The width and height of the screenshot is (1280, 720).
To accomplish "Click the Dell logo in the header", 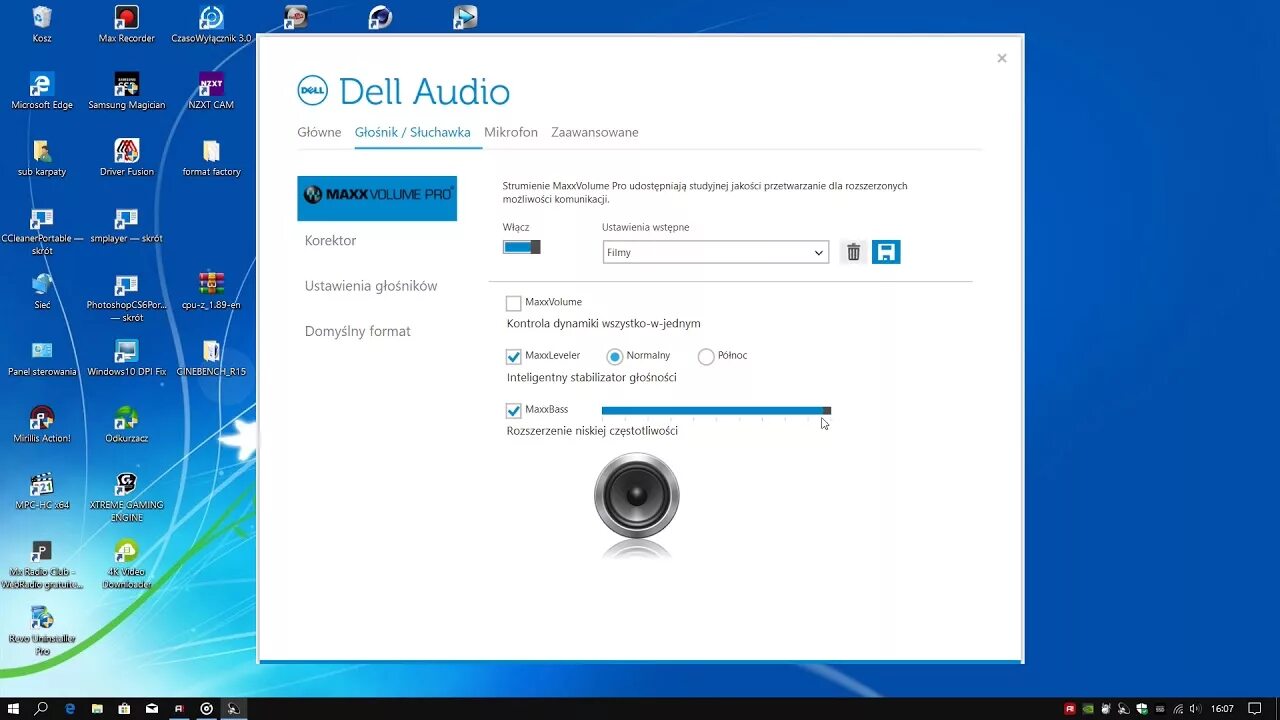I will [x=313, y=91].
